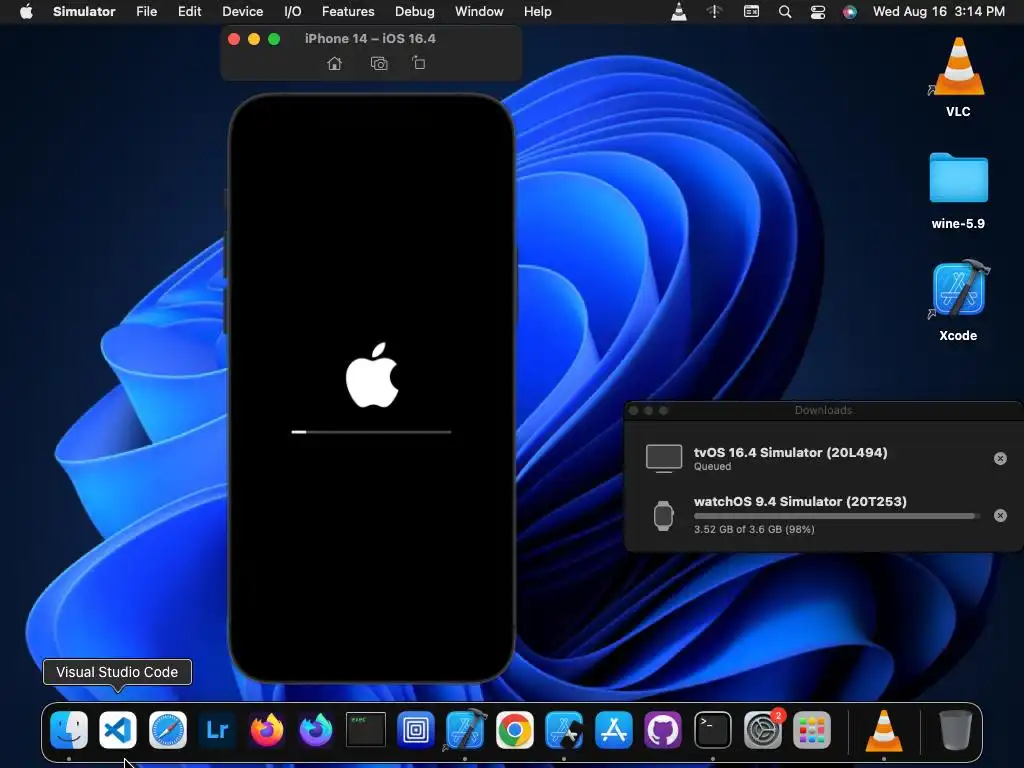1024x768 pixels.
Task: Open the Simulator app menu
Action: 84,11
